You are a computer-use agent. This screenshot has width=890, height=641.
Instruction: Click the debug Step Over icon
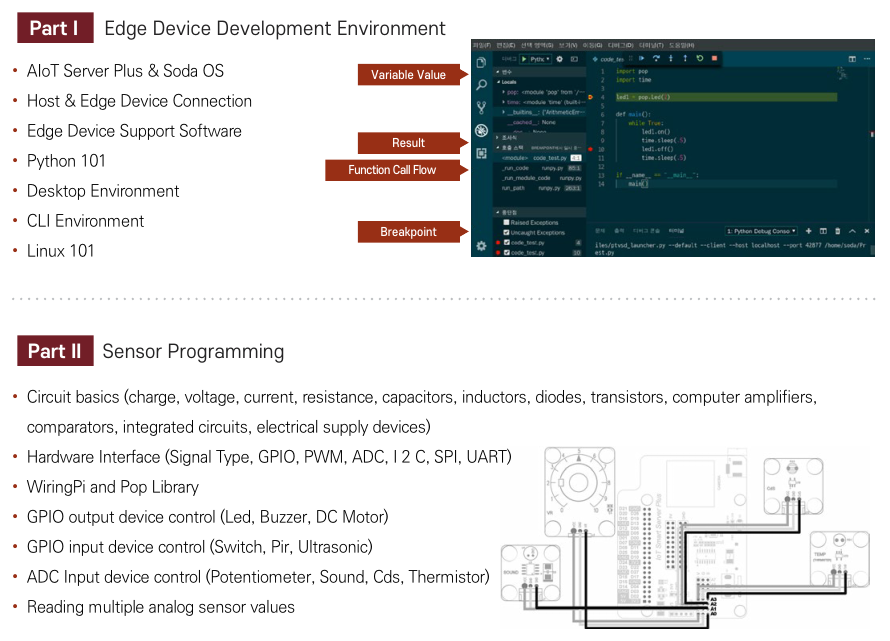pos(656,58)
